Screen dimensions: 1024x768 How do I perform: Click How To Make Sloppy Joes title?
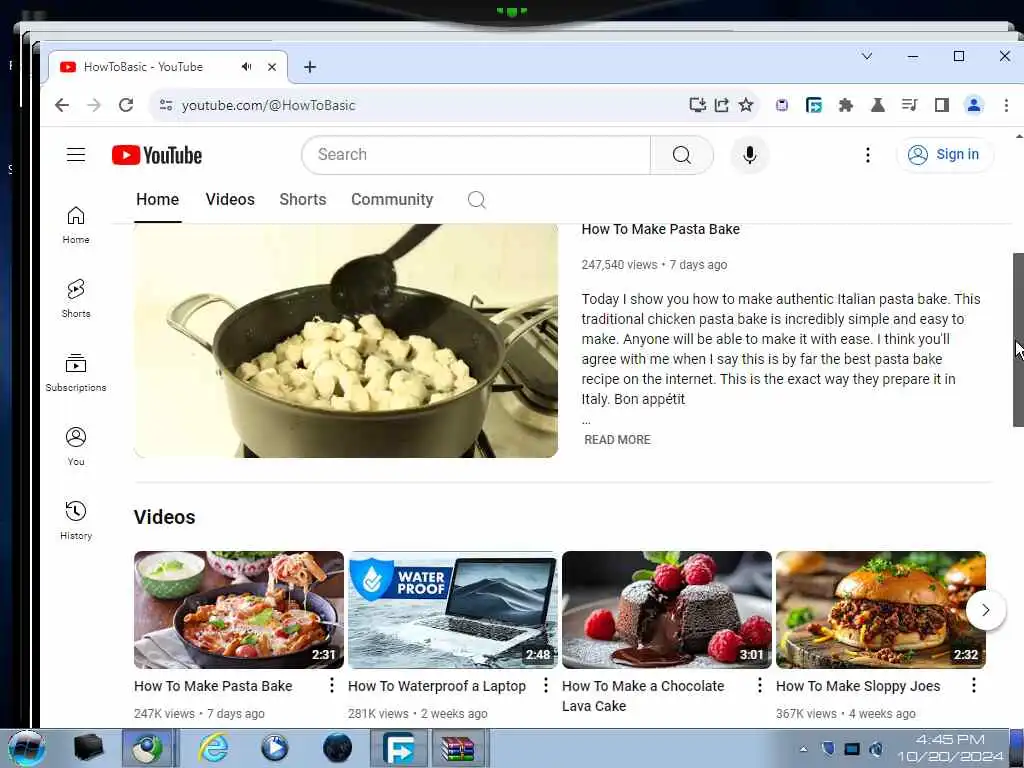858,686
